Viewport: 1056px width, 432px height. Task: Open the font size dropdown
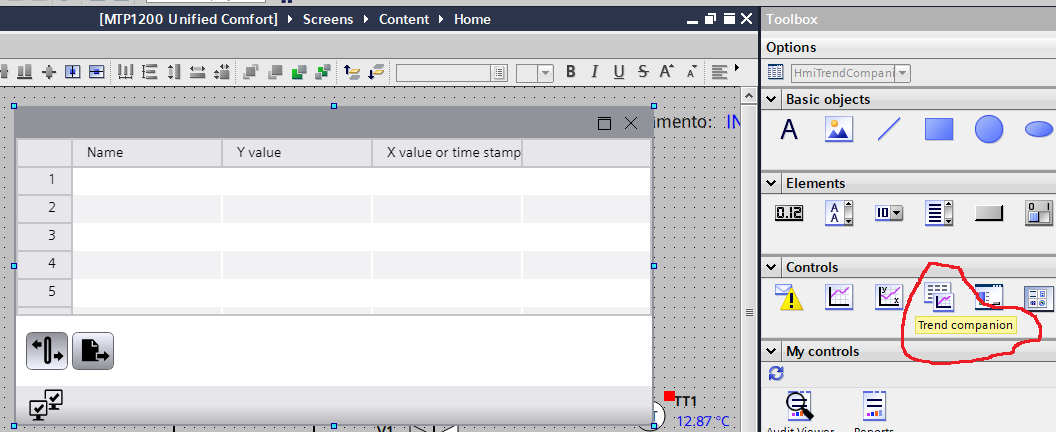(x=546, y=73)
